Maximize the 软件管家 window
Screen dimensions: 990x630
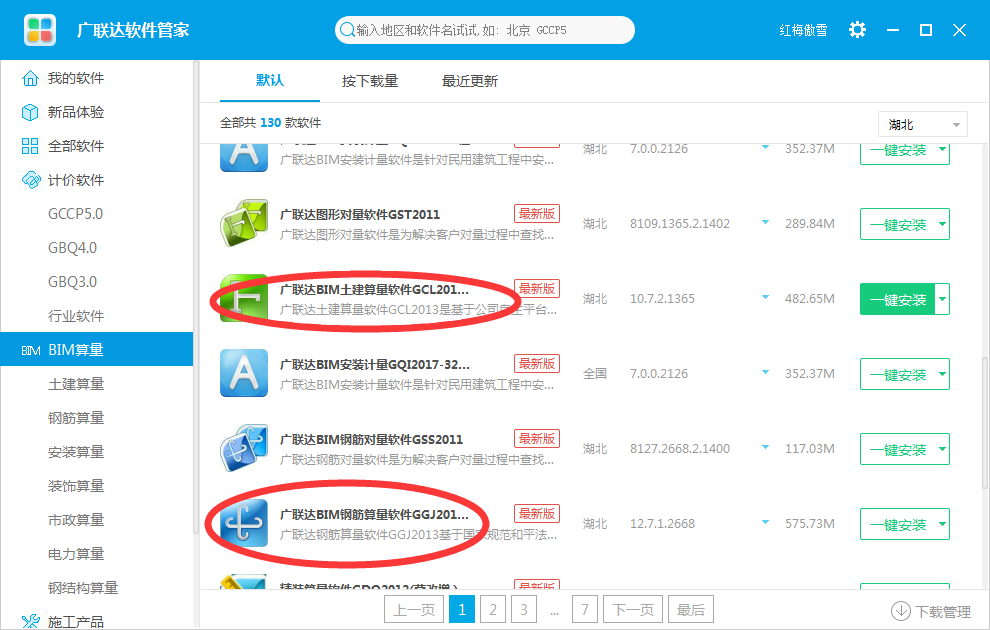(926, 30)
